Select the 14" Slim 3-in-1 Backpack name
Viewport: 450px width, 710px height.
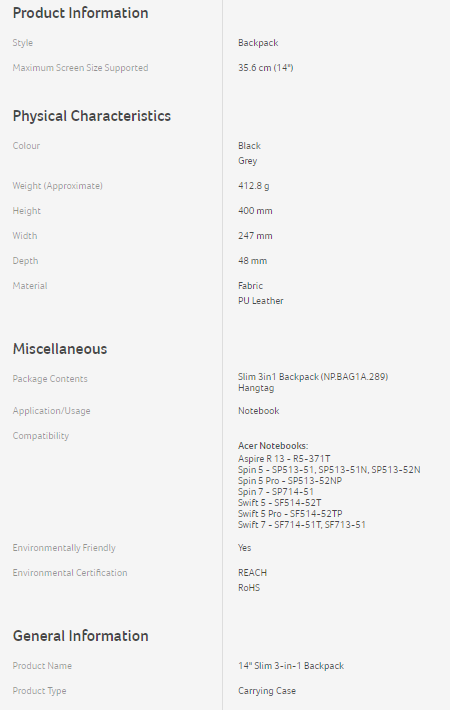(291, 666)
